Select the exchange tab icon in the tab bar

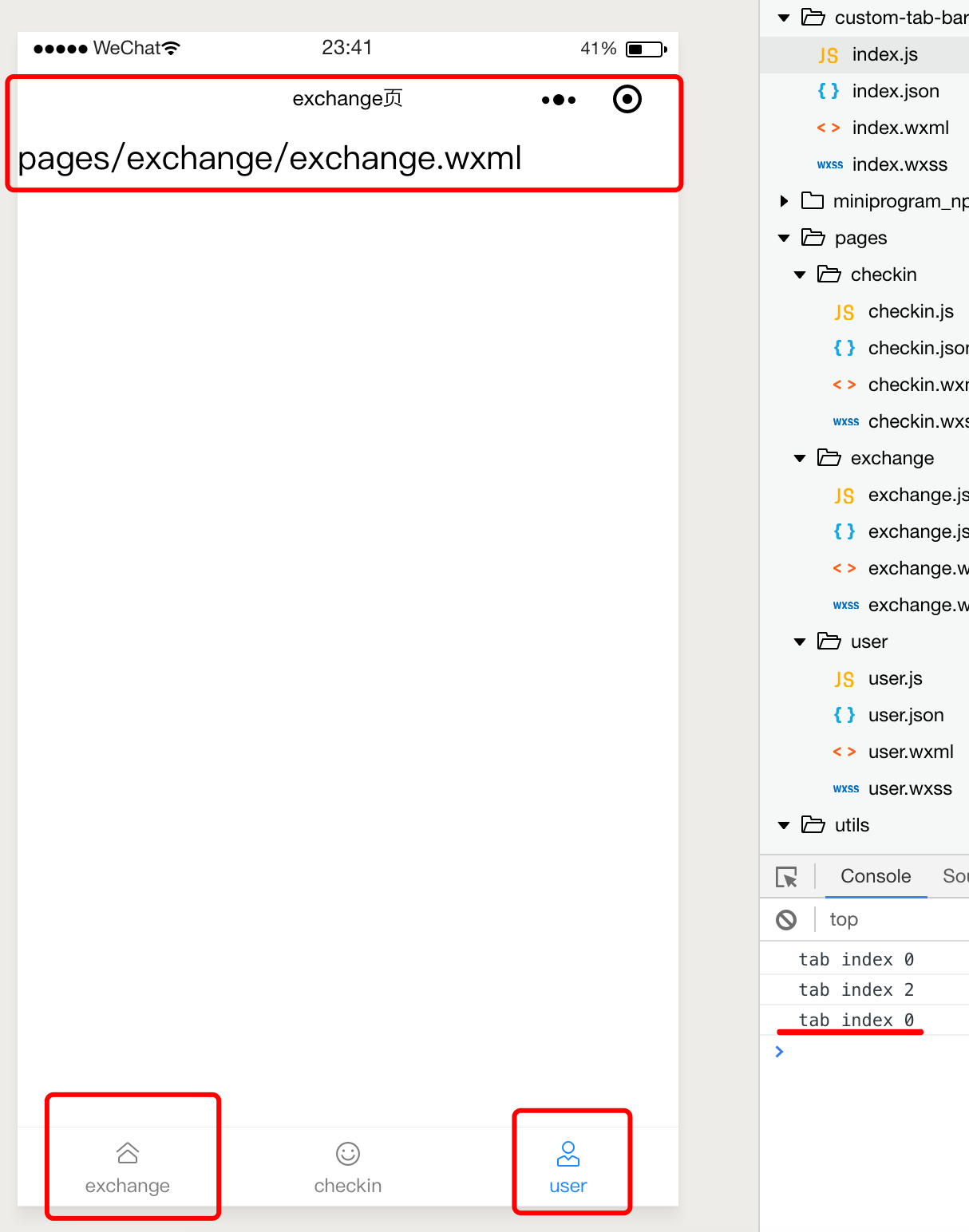click(x=128, y=1153)
